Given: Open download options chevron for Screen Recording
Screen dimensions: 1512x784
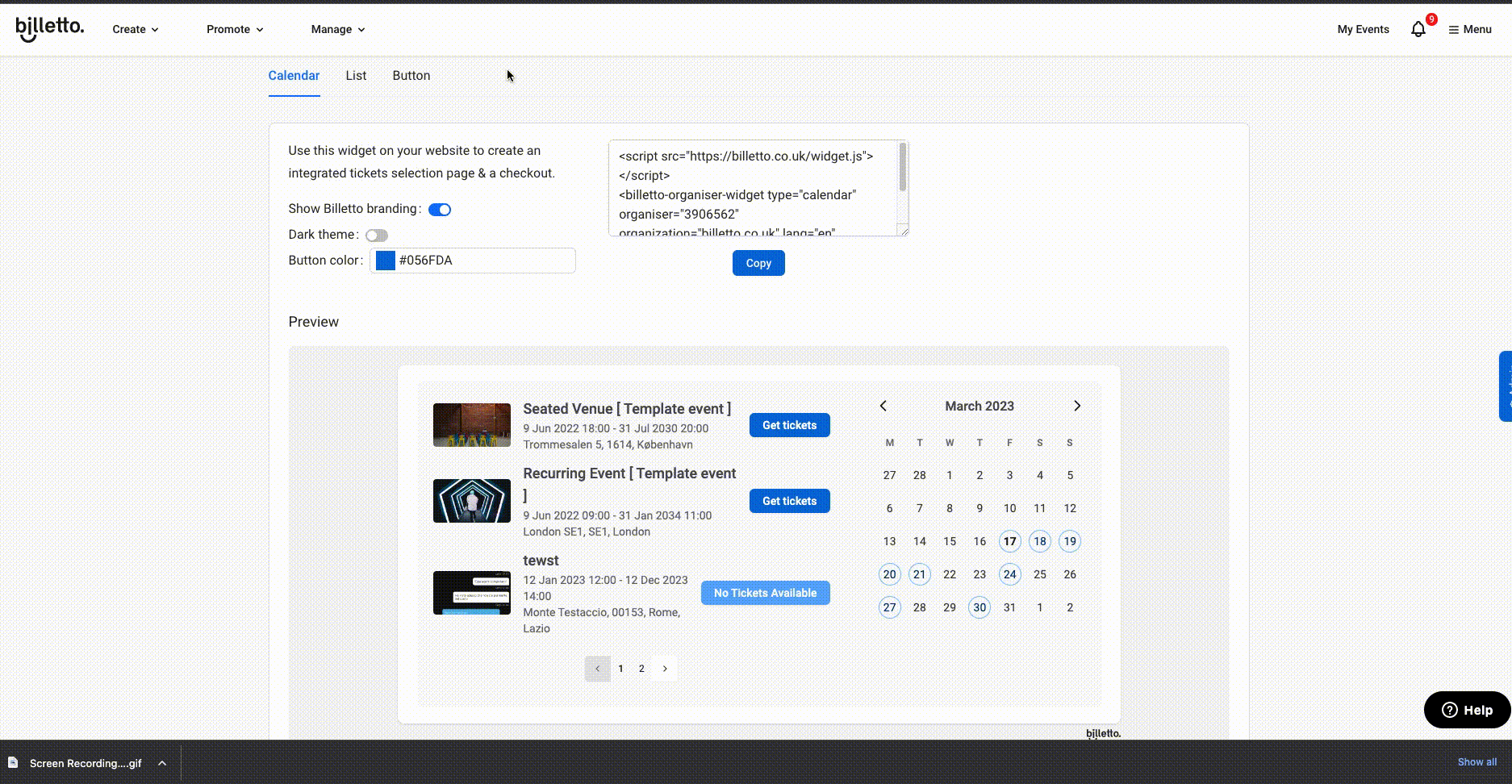Looking at the screenshot, I should click(x=162, y=763).
